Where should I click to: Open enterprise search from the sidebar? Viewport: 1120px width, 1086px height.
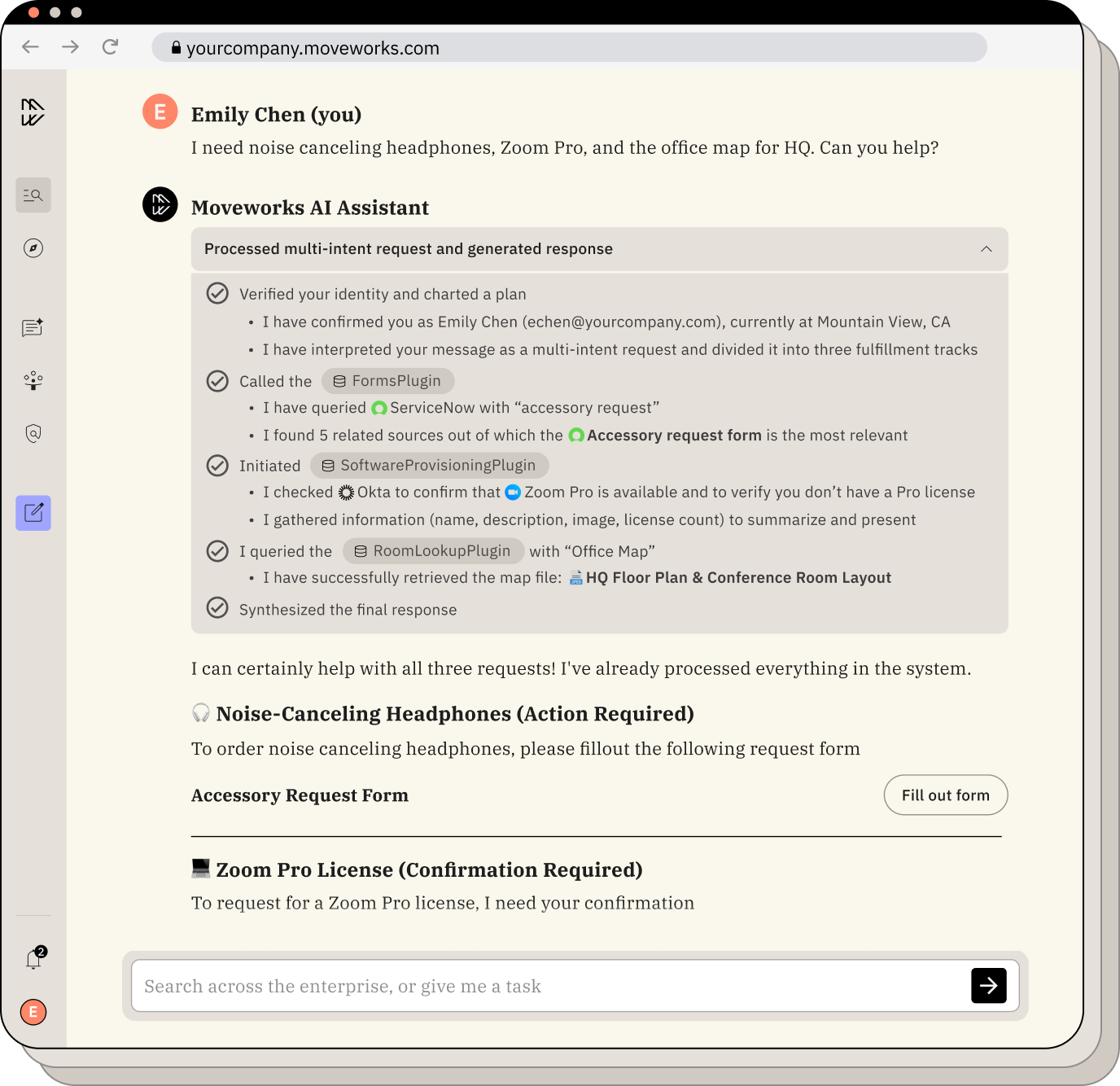pyautogui.click(x=33, y=195)
